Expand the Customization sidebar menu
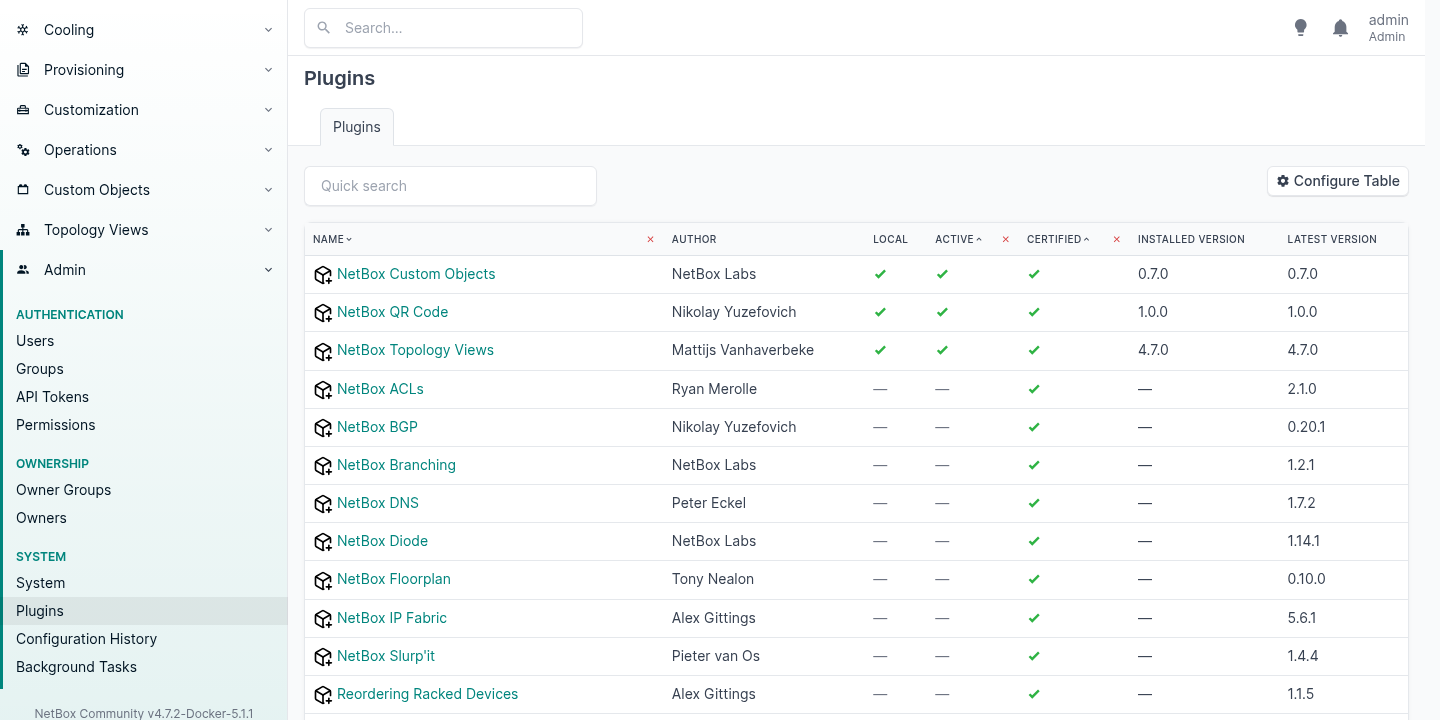1440x720 pixels. [144, 110]
